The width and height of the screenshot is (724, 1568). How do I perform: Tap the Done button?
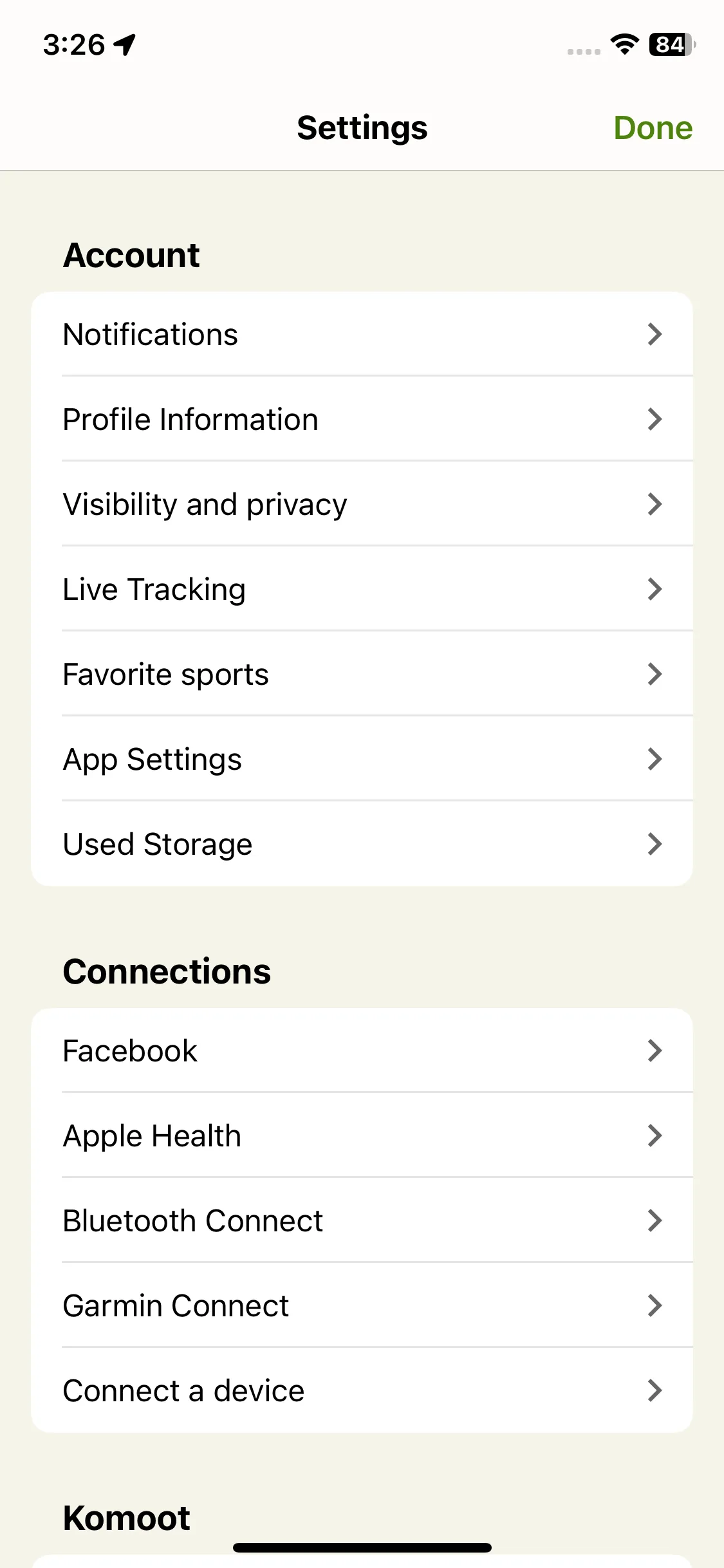[653, 127]
